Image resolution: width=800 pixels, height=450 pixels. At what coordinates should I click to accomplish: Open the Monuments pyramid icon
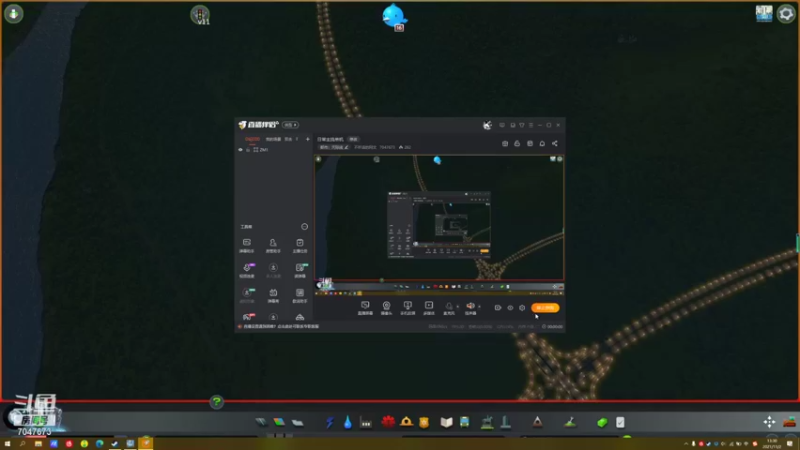click(537, 421)
